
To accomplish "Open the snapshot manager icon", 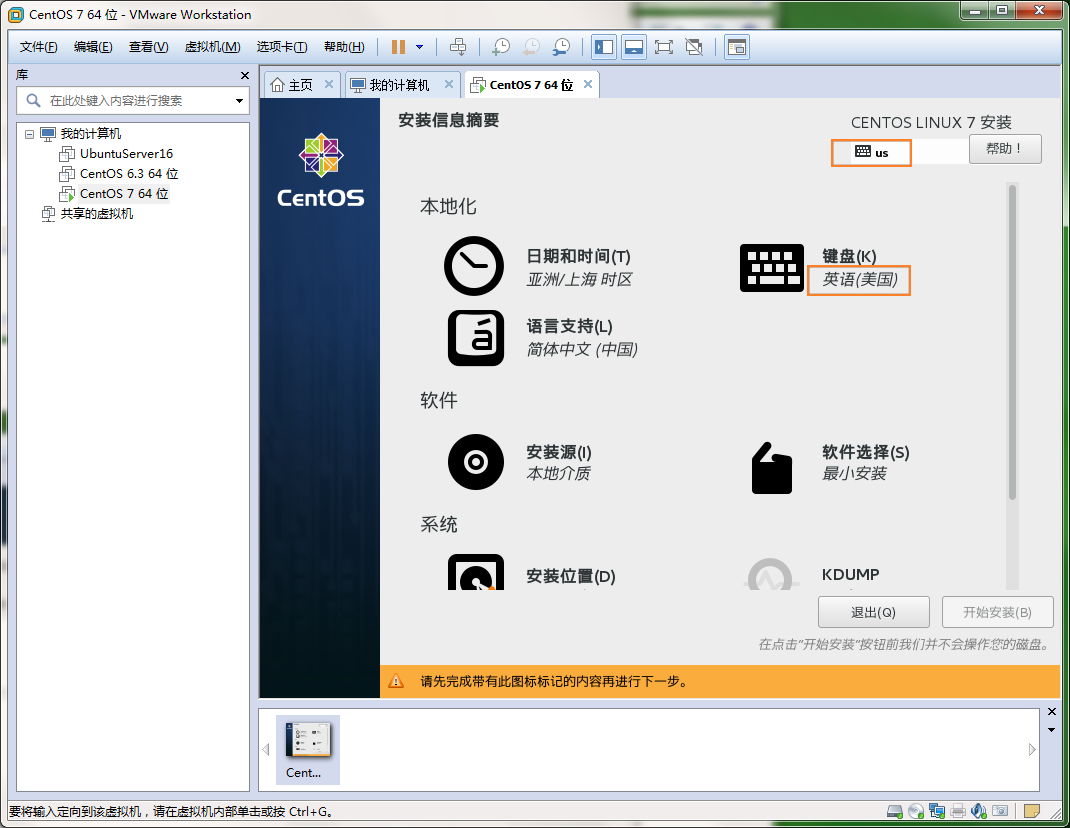I will 561,47.
